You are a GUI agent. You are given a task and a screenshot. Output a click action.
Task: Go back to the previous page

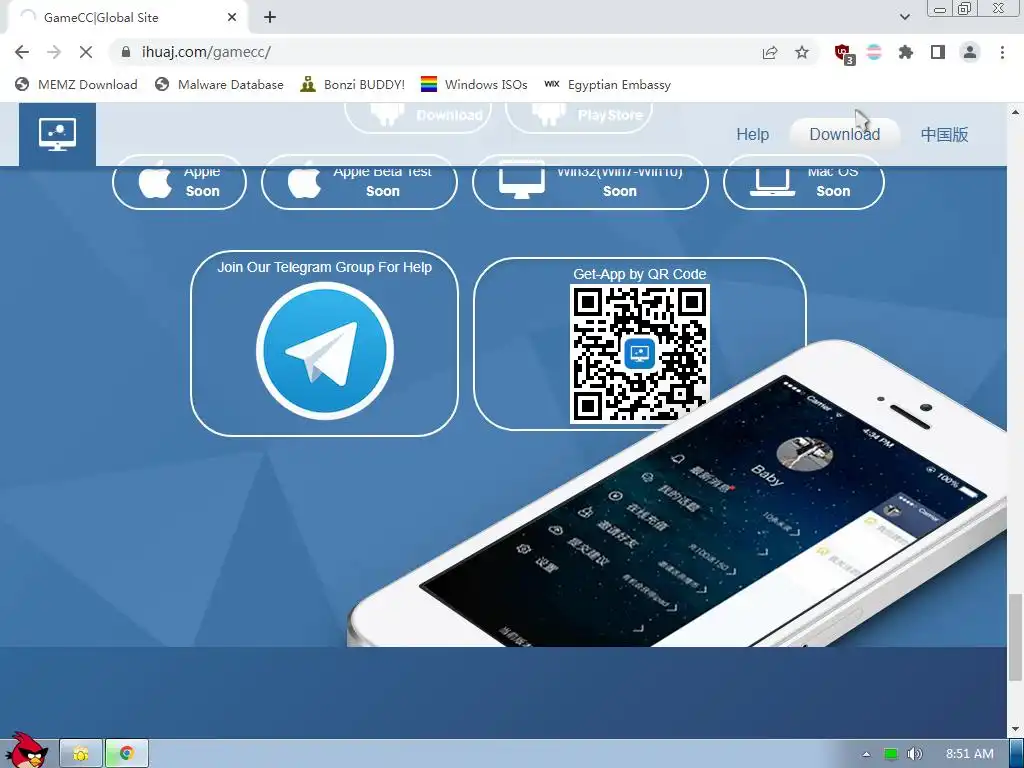click(x=22, y=52)
